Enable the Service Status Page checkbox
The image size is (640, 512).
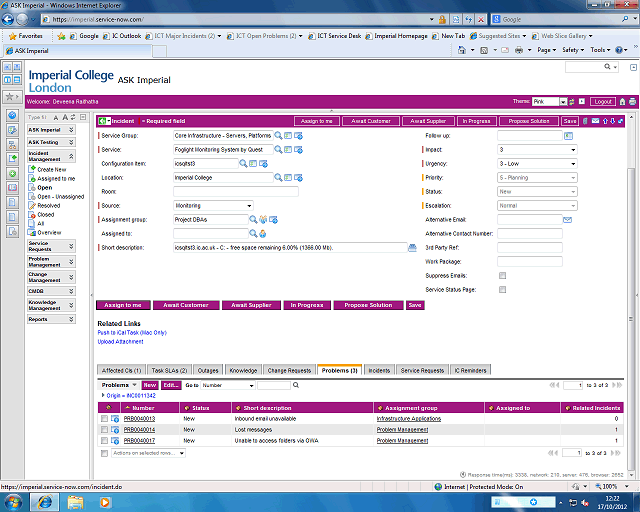click(x=502, y=289)
